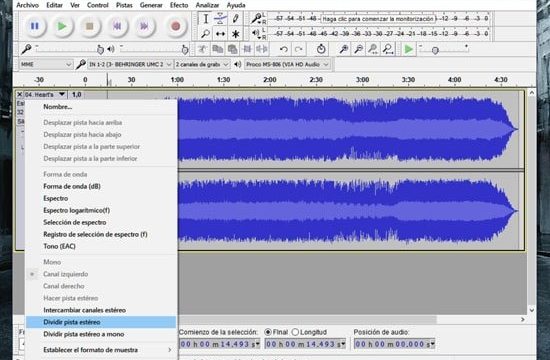This screenshot has width=550, height=360.
Task: Skip to start of the project
Action: click(117, 26)
